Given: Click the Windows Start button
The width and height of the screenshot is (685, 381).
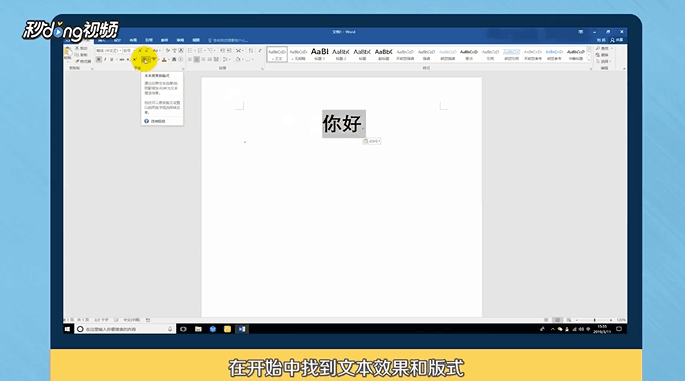Looking at the screenshot, I should (x=67, y=329).
